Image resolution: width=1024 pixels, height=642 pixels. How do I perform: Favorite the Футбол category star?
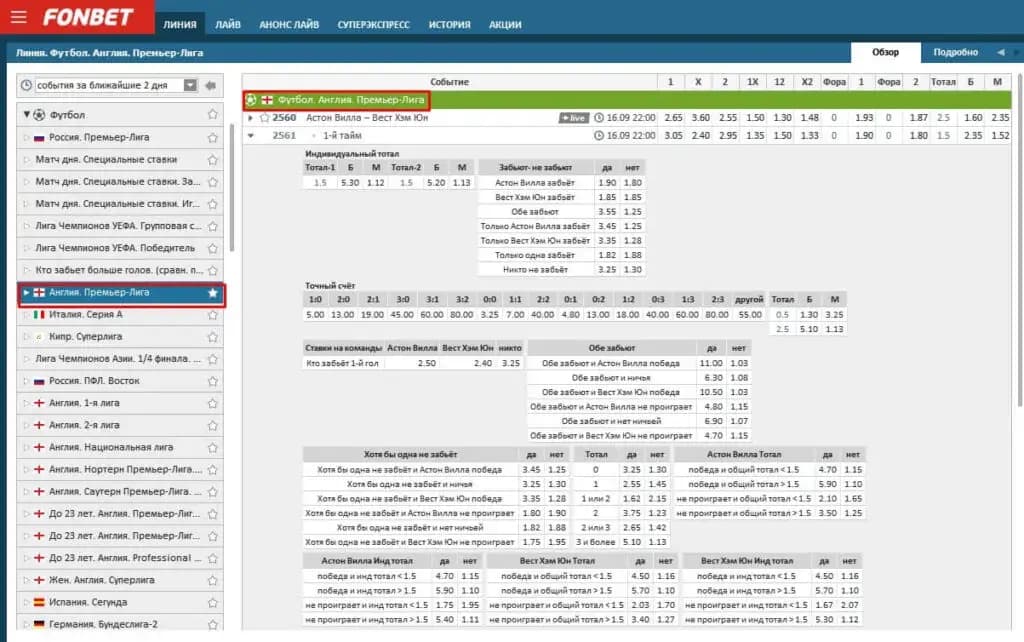(x=212, y=114)
